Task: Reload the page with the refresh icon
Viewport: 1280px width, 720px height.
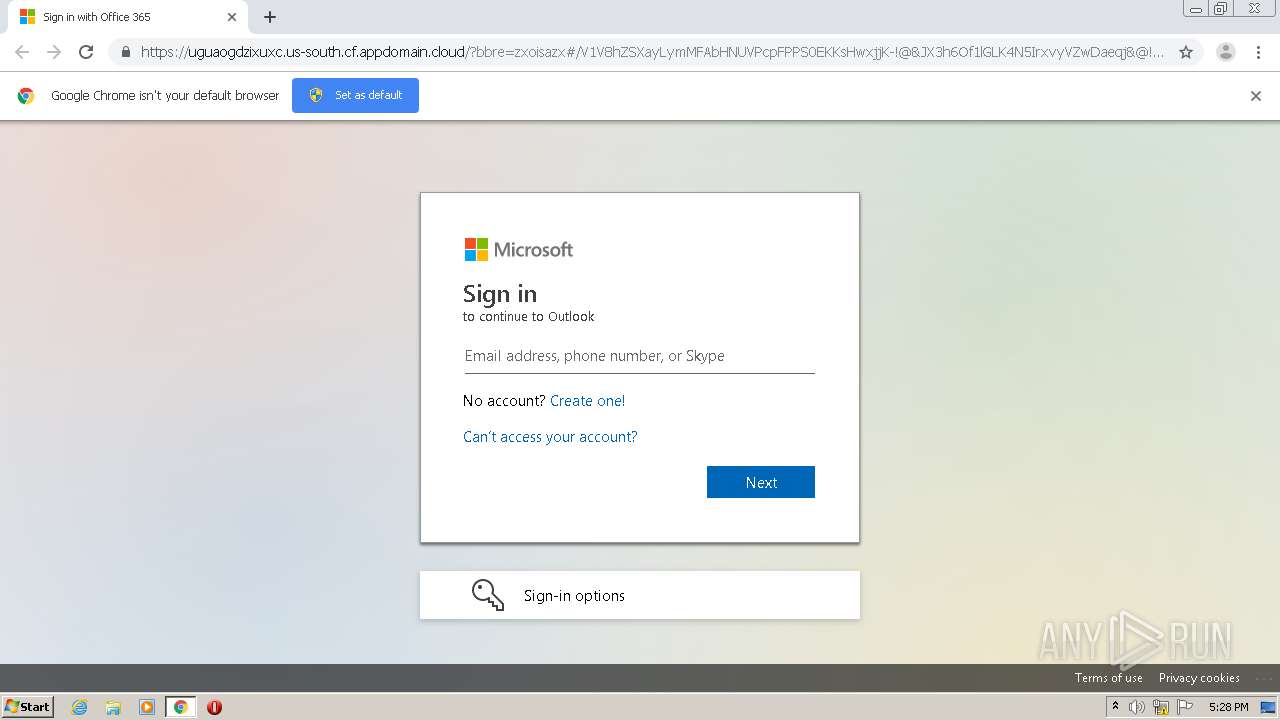Action: tap(86, 52)
